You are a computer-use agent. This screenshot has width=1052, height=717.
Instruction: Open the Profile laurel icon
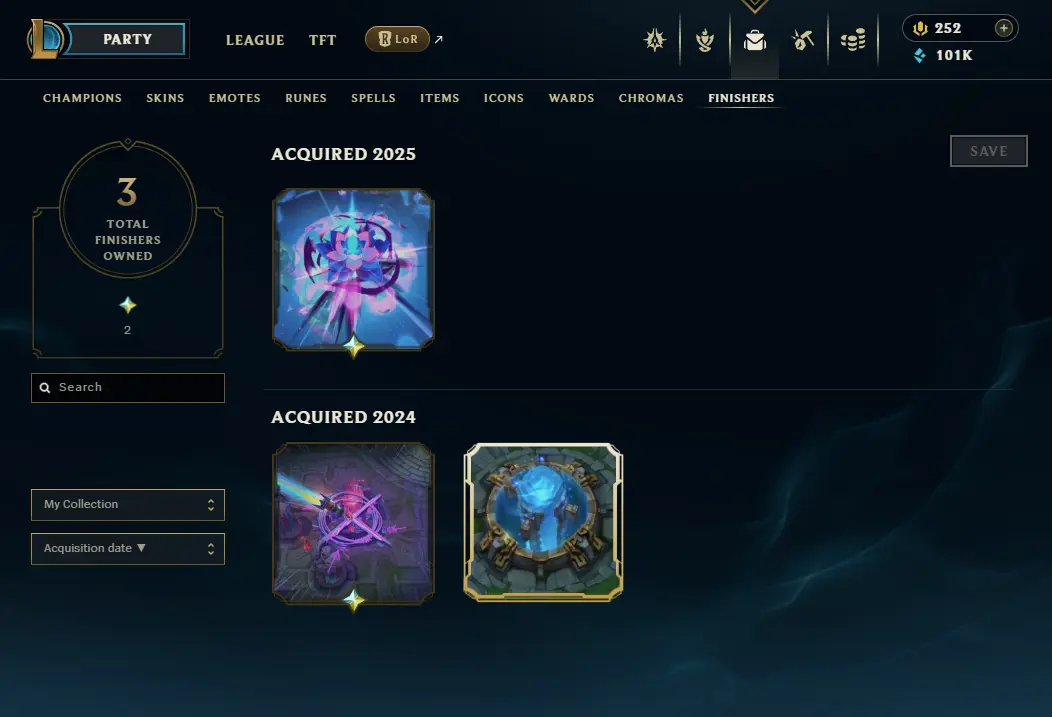704,40
